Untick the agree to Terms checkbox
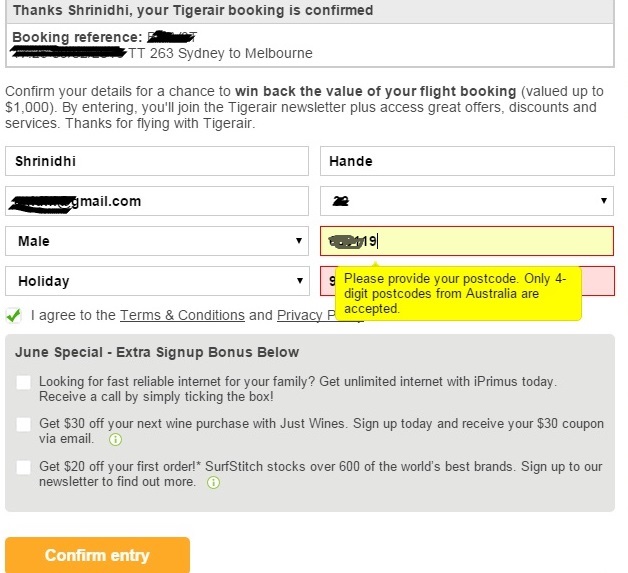628x573 pixels. click(x=14, y=315)
